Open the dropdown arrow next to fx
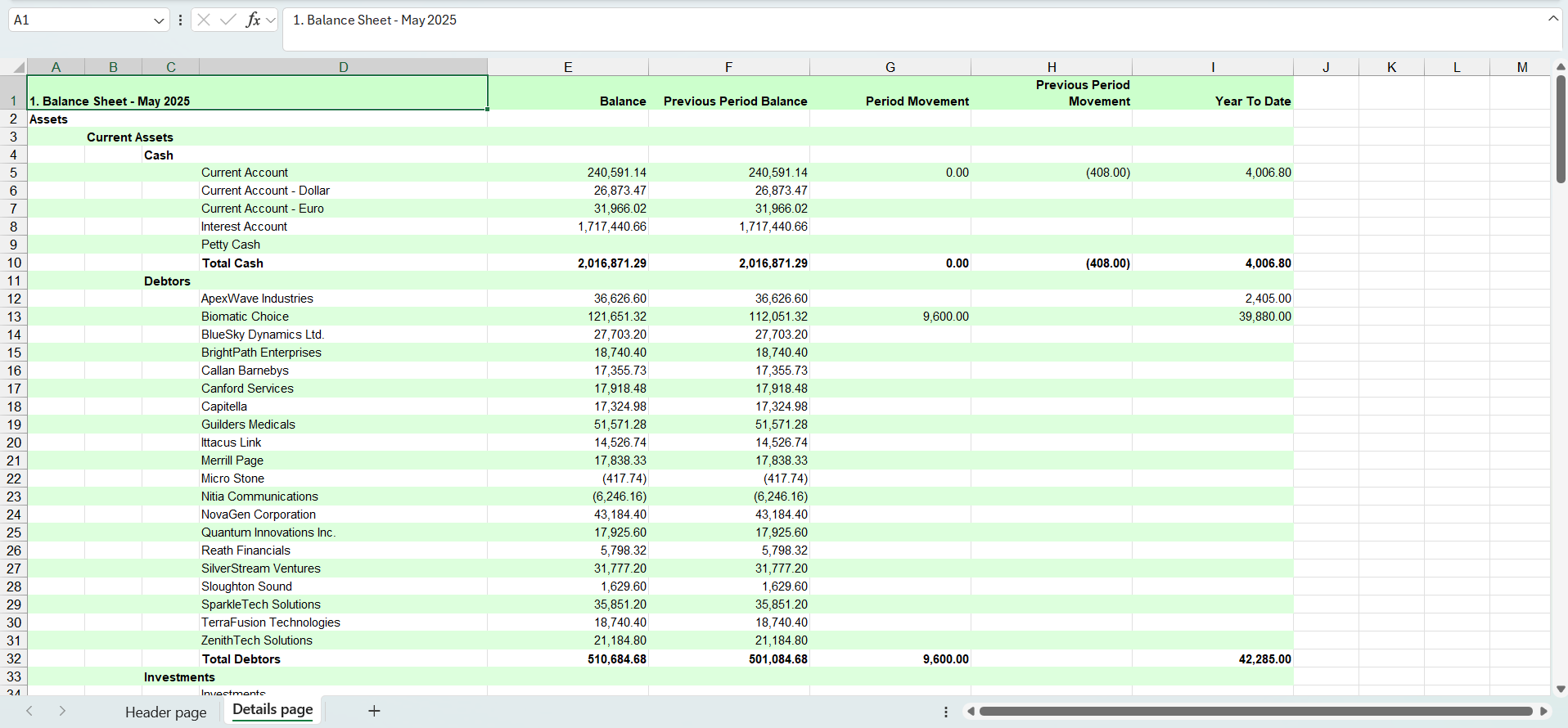The image size is (1568, 728). click(271, 20)
